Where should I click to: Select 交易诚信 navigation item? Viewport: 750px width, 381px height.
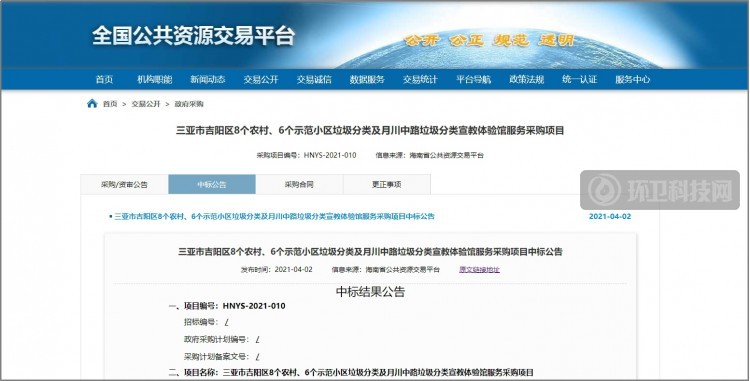tap(314, 79)
